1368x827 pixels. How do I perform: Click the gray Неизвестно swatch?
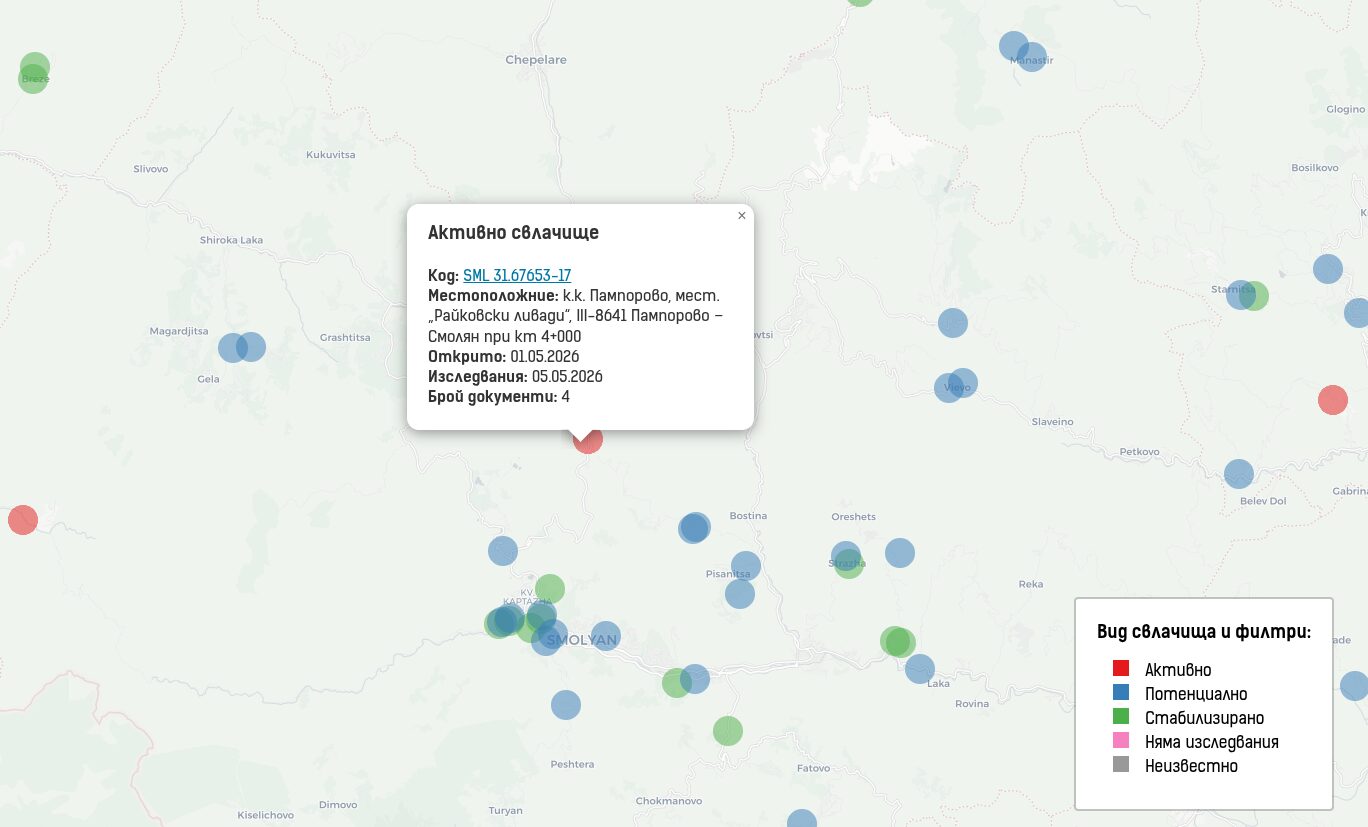[1120, 765]
